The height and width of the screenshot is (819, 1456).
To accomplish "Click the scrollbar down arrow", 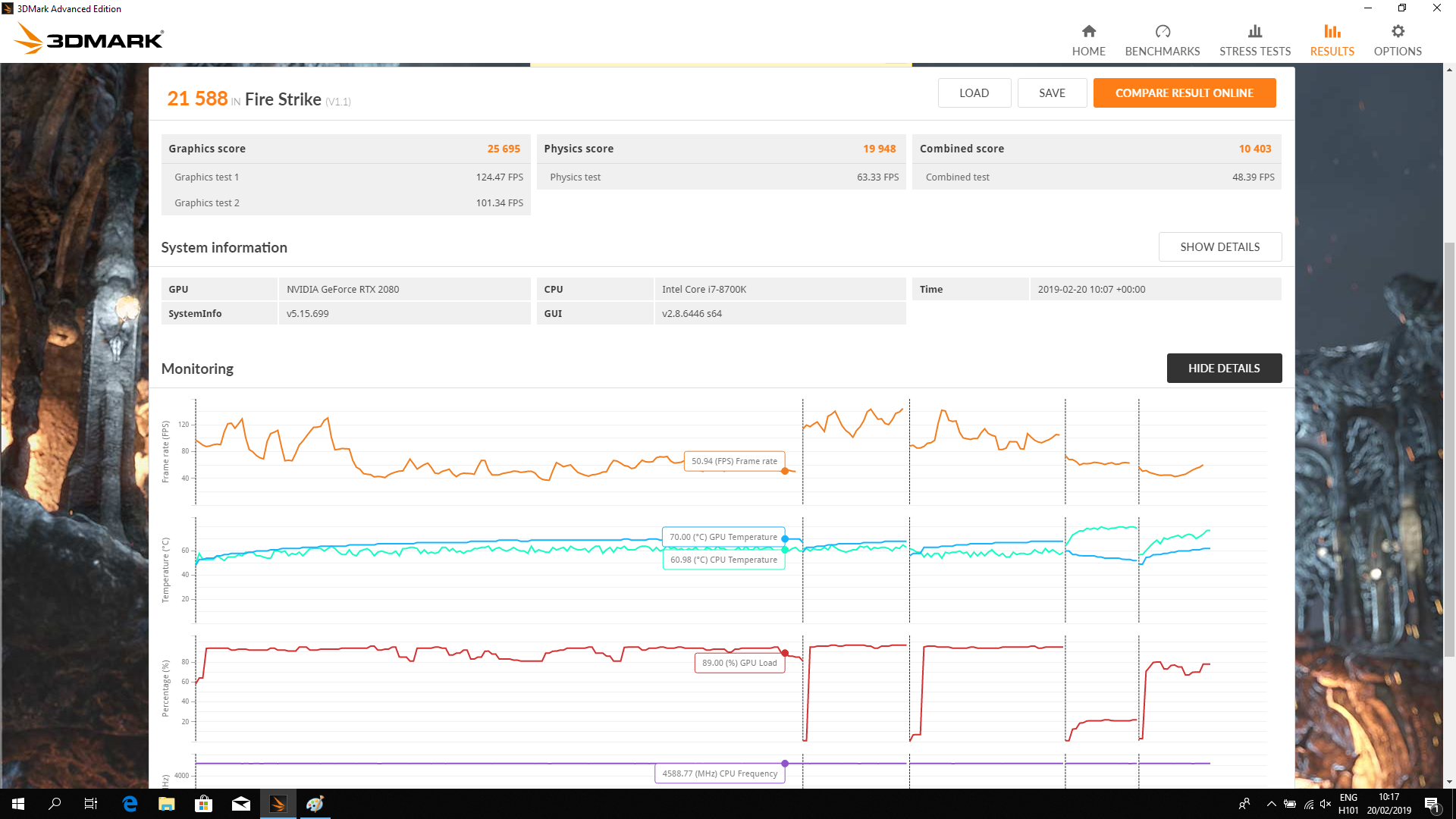I will 1449,782.
